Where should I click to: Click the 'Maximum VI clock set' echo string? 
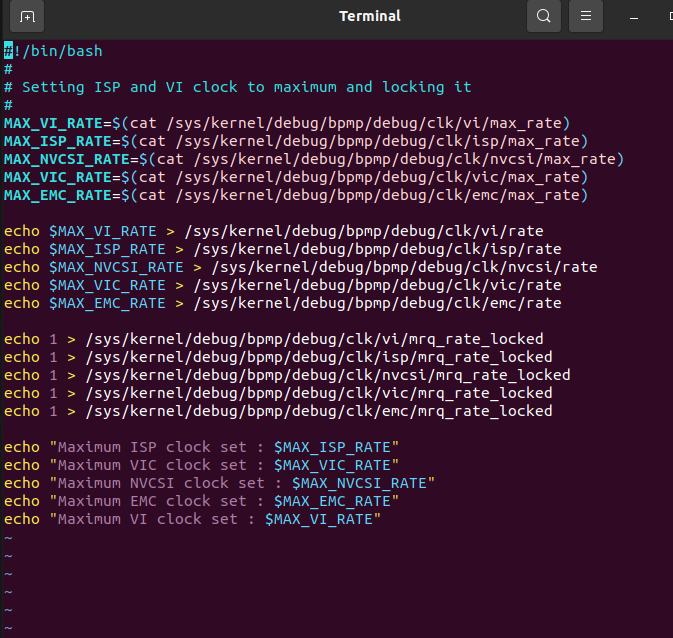tap(215, 520)
